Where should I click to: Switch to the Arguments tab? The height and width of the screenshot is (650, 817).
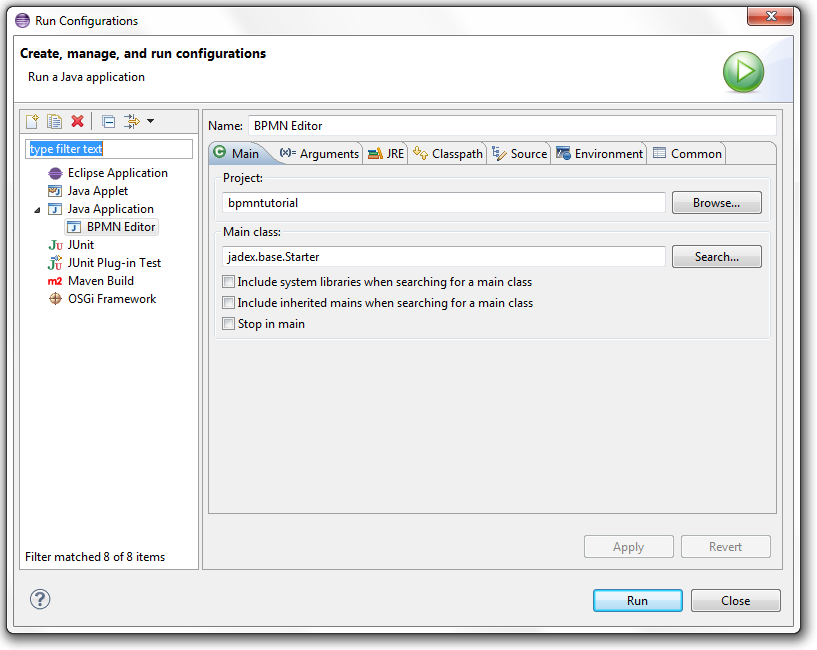[319, 153]
